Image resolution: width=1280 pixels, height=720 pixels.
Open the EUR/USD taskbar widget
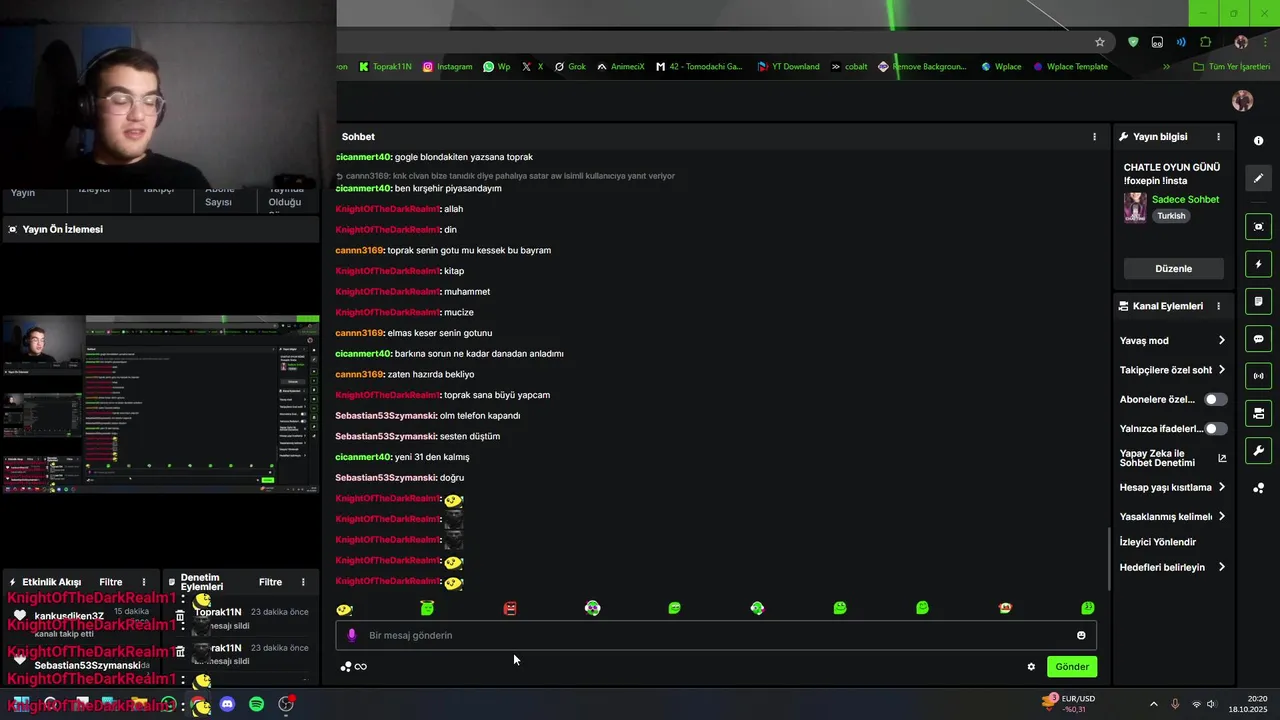(x=1069, y=703)
